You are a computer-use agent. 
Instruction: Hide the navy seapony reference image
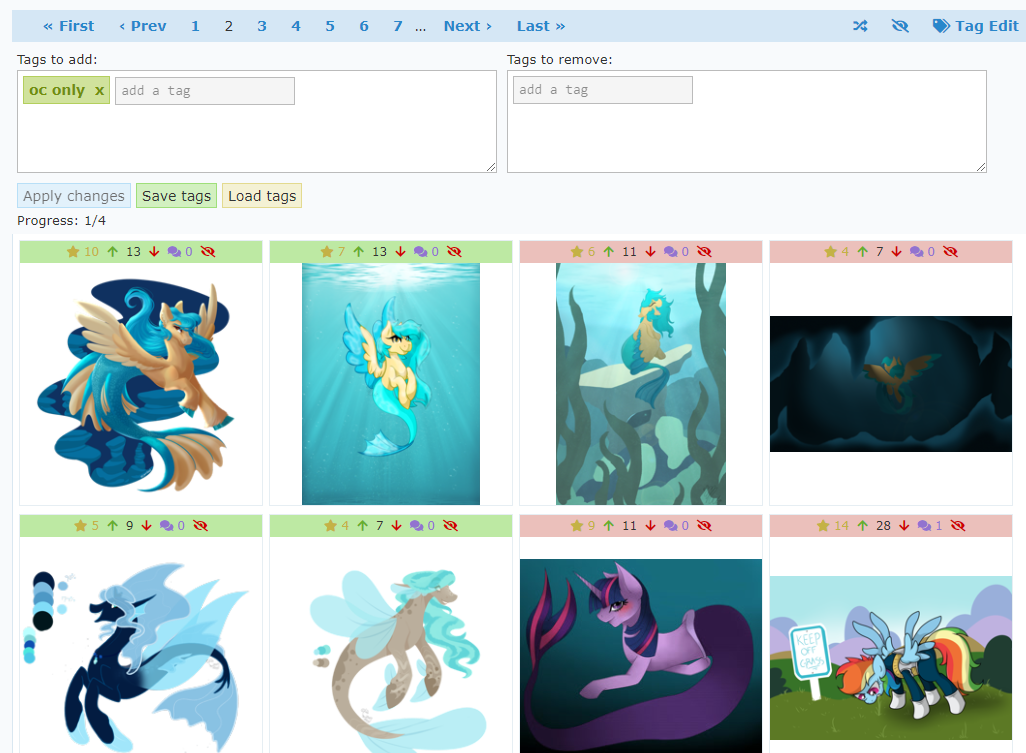pyautogui.click(x=200, y=526)
